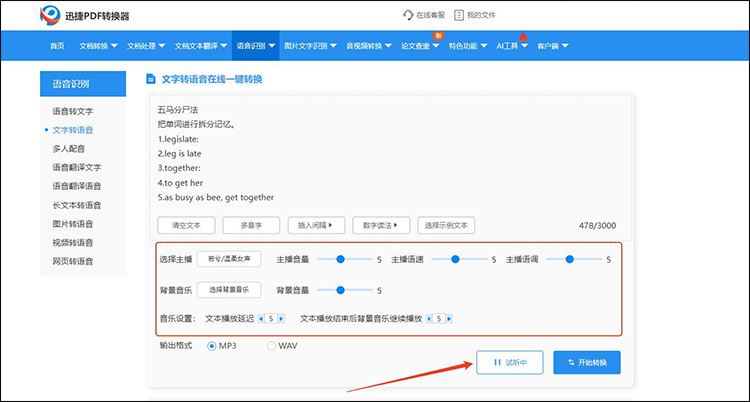This screenshot has height=402, width=750.
Task: Decrease the 背景音乐继续播放 value
Action: [x=429, y=319]
